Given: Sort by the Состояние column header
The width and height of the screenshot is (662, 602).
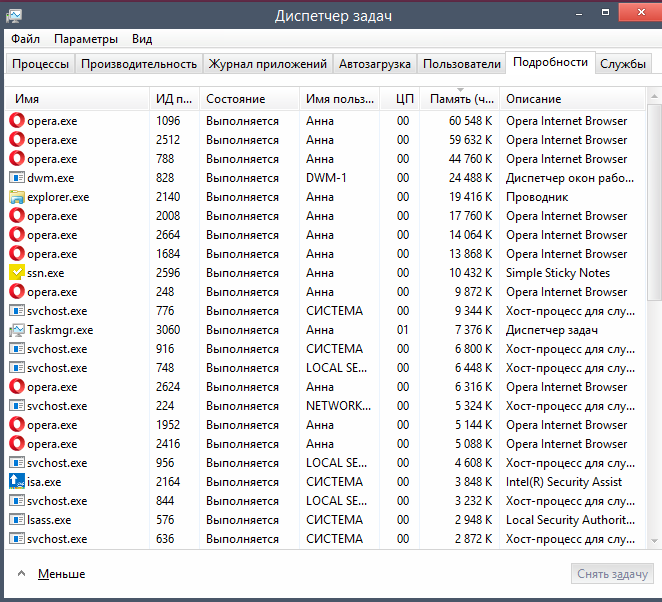Looking at the screenshot, I should click(x=250, y=99).
